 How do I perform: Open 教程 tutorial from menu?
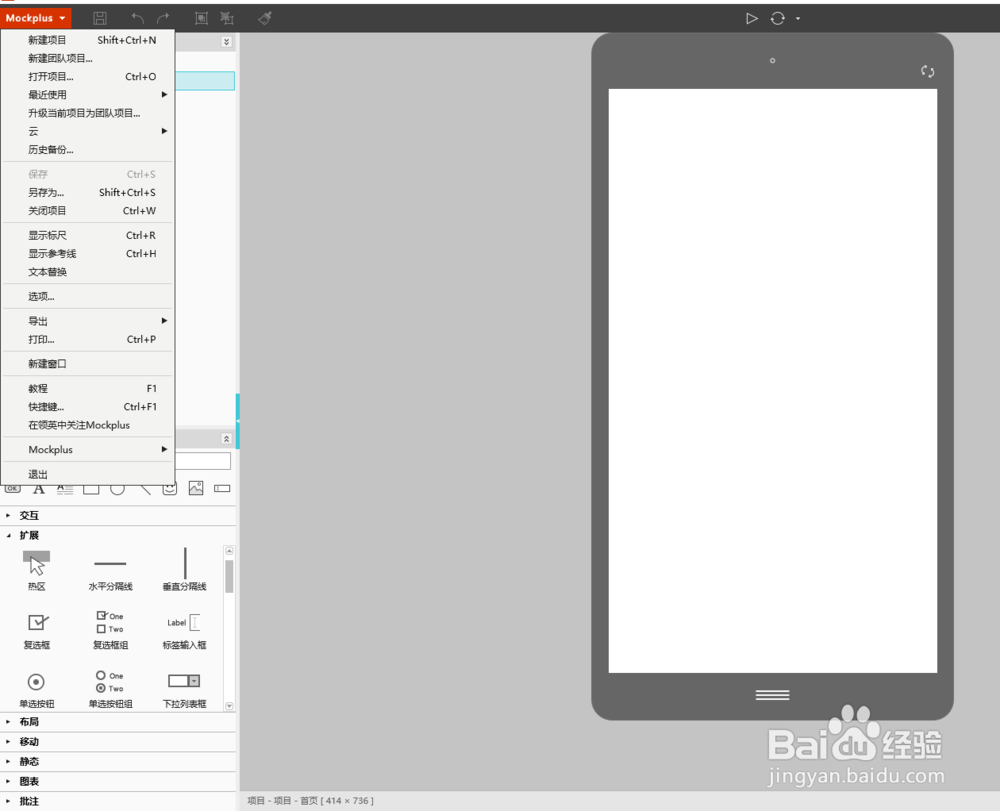click(x=88, y=388)
